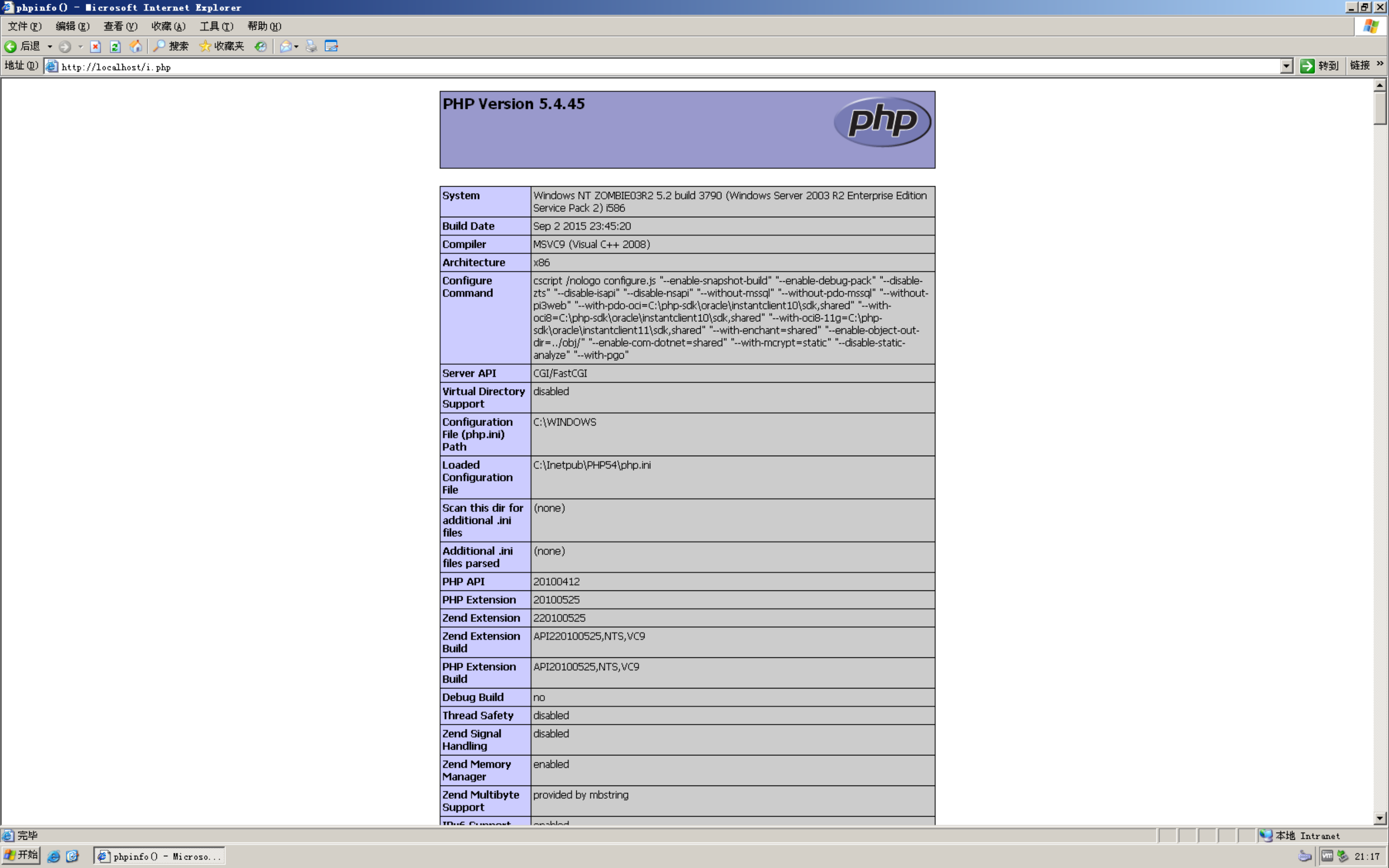Click the phpinfo() taskbar window button
The image size is (1389, 868).
point(159,856)
